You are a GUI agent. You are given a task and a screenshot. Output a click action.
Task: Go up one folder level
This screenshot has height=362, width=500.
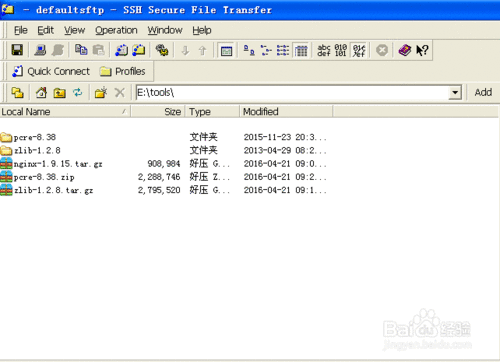59,92
